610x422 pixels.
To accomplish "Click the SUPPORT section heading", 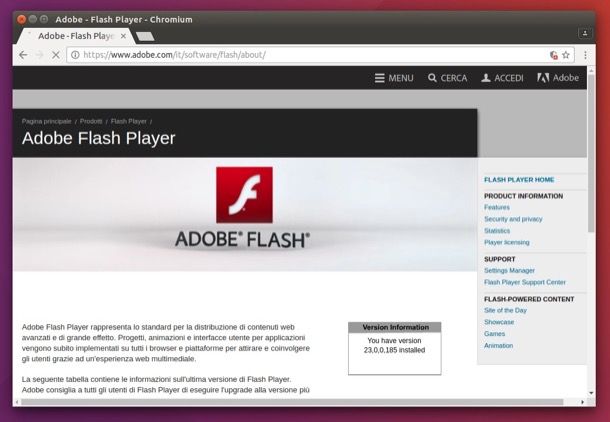I will (x=500, y=259).
